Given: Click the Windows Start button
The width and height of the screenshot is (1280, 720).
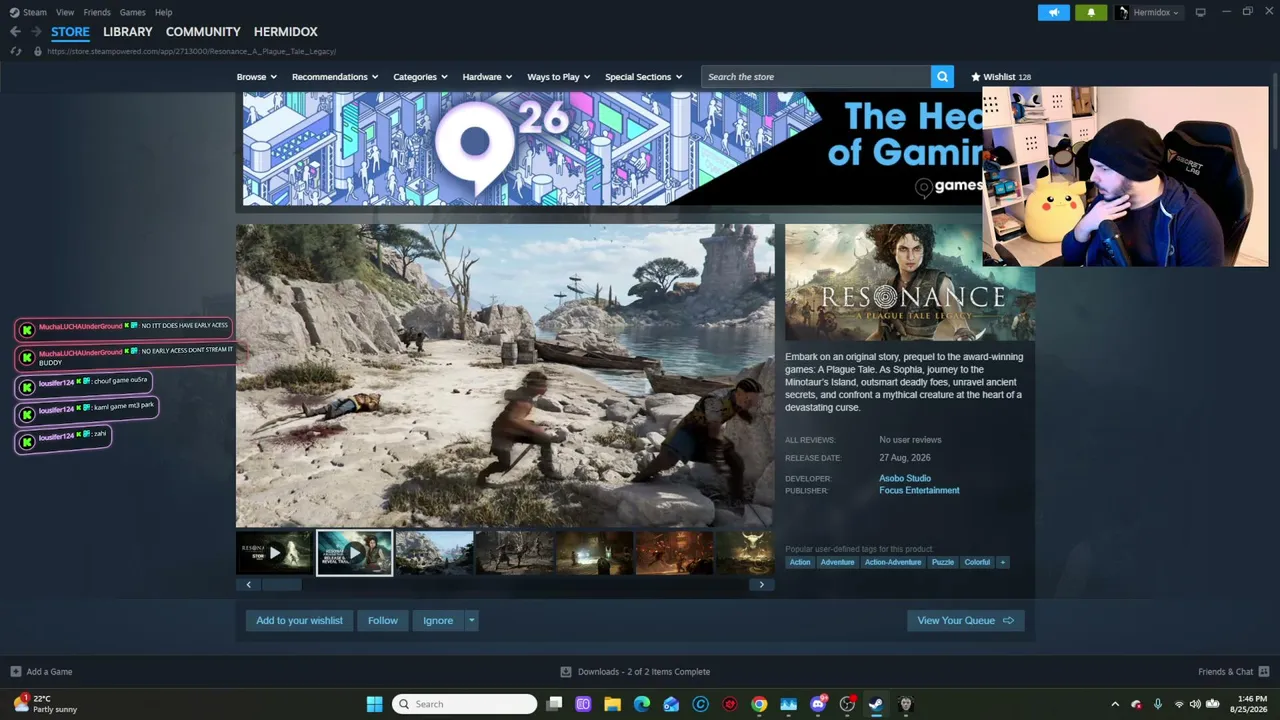Looking at the screenshot, I should pos(374,704).
